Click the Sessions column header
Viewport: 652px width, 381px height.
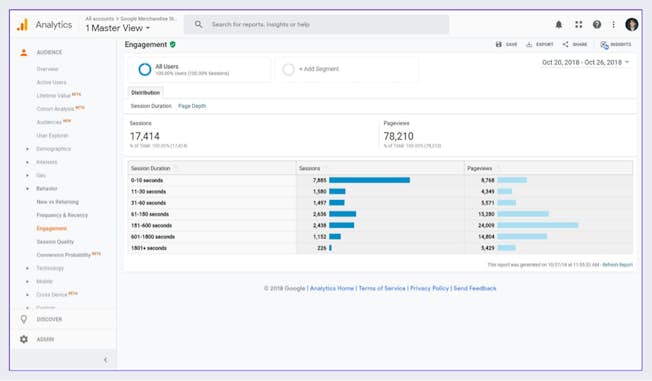coord(380,168)
